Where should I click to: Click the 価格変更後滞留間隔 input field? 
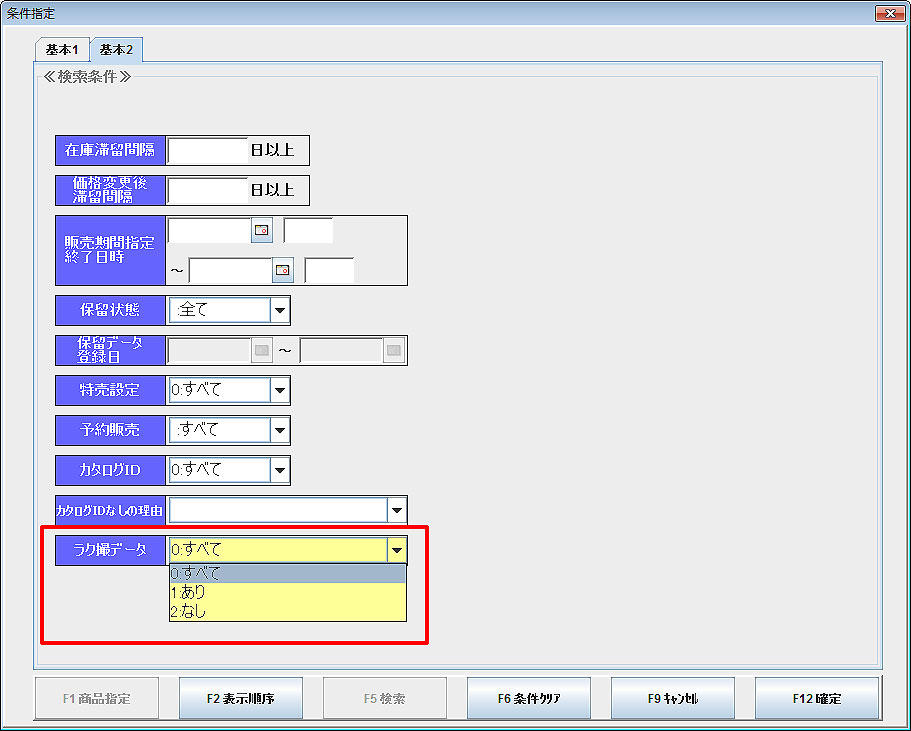207,190
